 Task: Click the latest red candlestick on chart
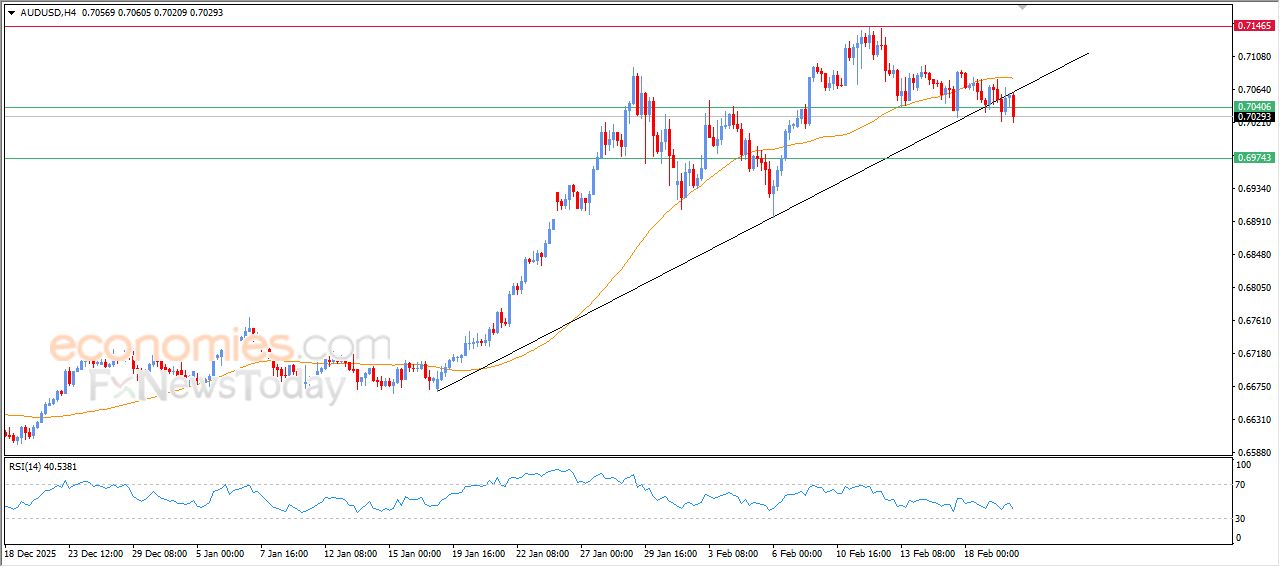[1014, 107]
